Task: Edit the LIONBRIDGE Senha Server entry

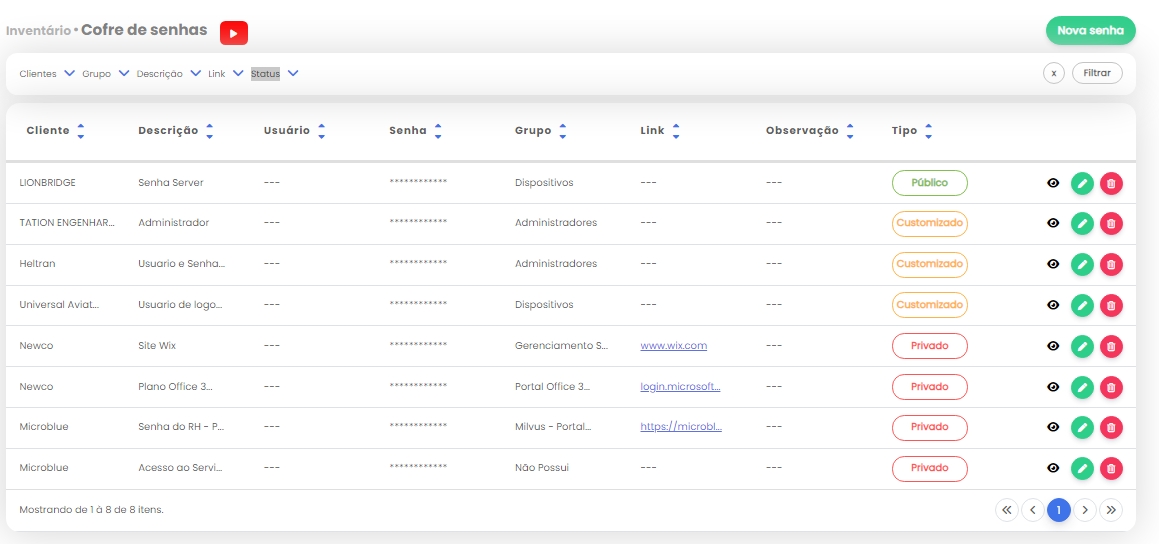Action: coord(1082,183)
